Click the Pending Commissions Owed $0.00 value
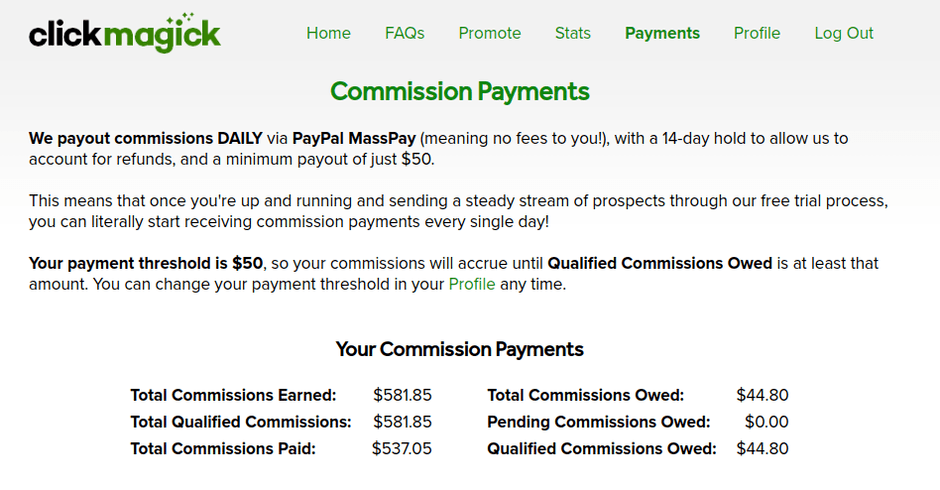 click(767, 422)
